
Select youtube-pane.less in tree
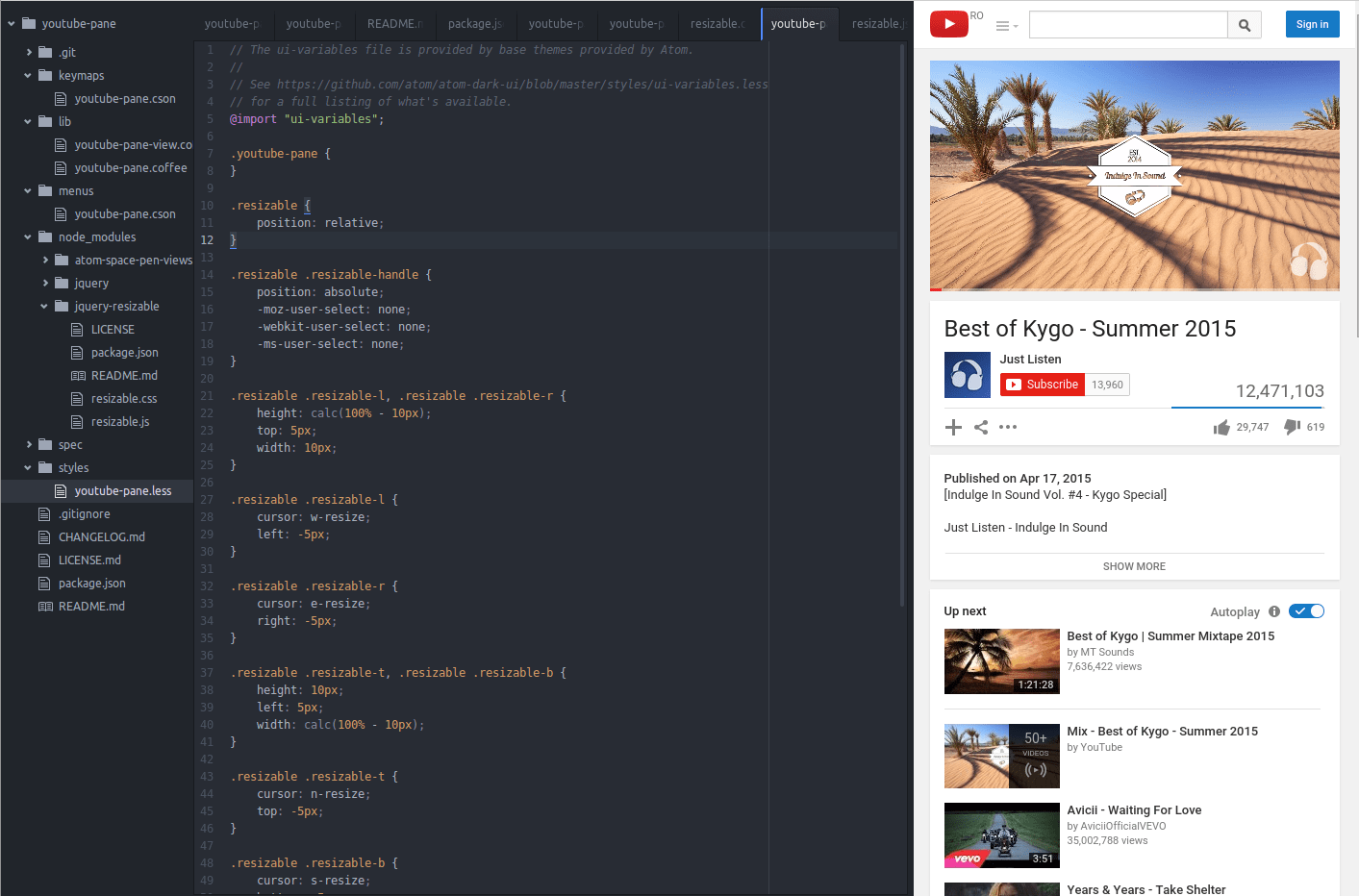[113, 490]
